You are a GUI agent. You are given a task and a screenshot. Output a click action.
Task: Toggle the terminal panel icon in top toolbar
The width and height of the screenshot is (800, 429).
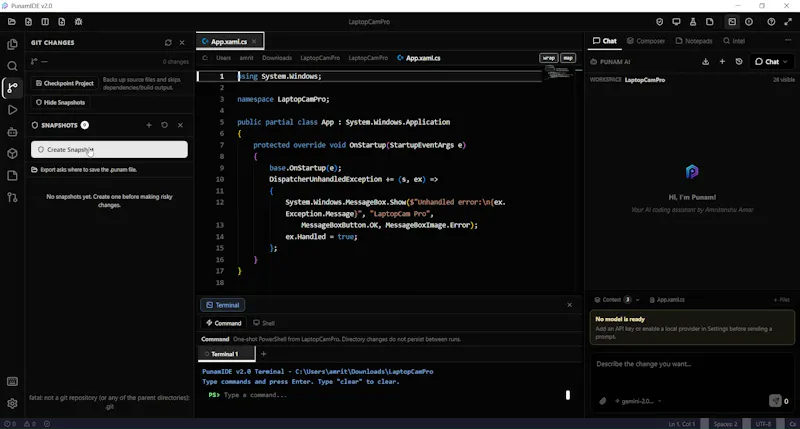732,22
